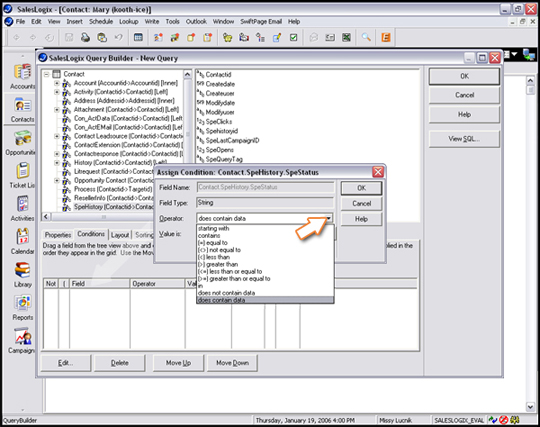Open the Calendar sidebar icon
Image resolution: width=540 pixels, height=427 pixels.
pos(23,237)
